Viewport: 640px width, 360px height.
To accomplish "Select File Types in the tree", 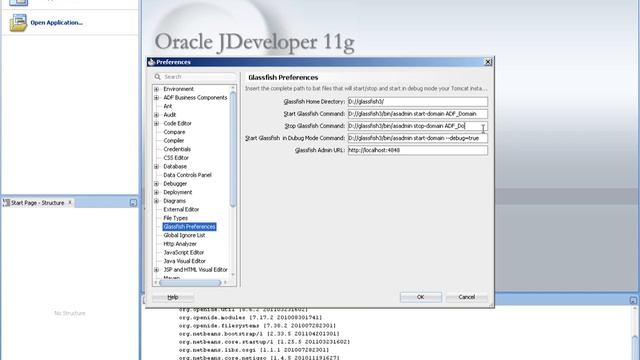I will pyautogui.click(x=176, y=218).
